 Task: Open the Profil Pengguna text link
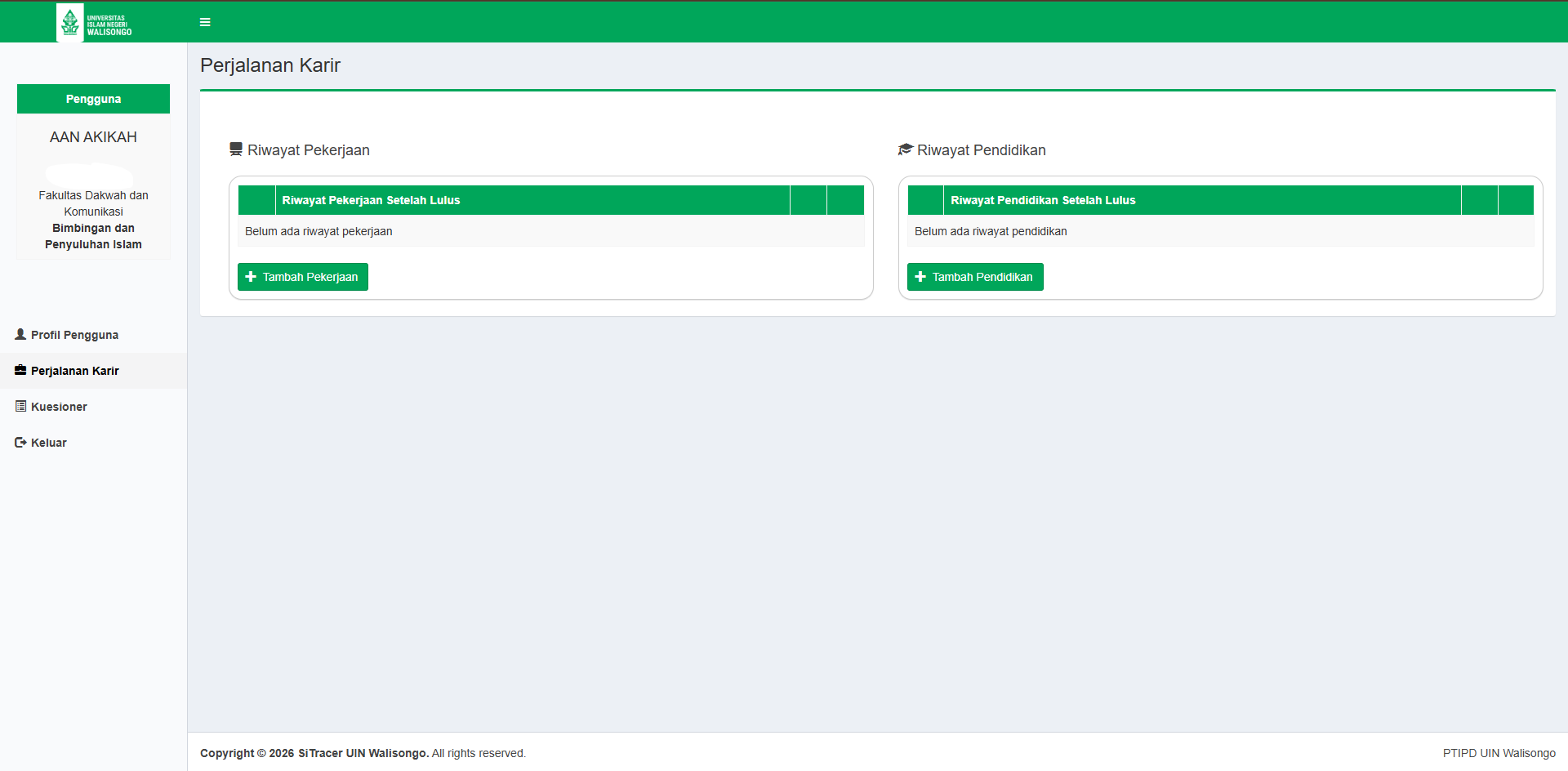pyautogui.click(x=74, y=335)
